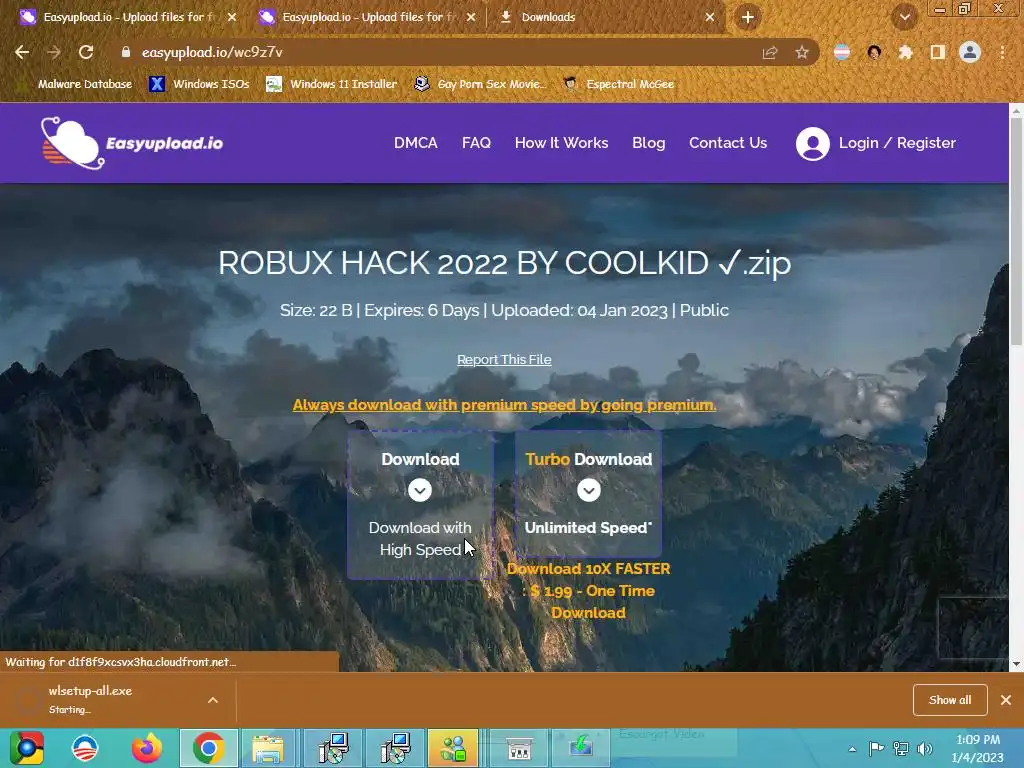Viewport: 1024px width, 768px height.
Task: Click the Turbo Download box
Action: pyautogui.click(x=588, y=493)
